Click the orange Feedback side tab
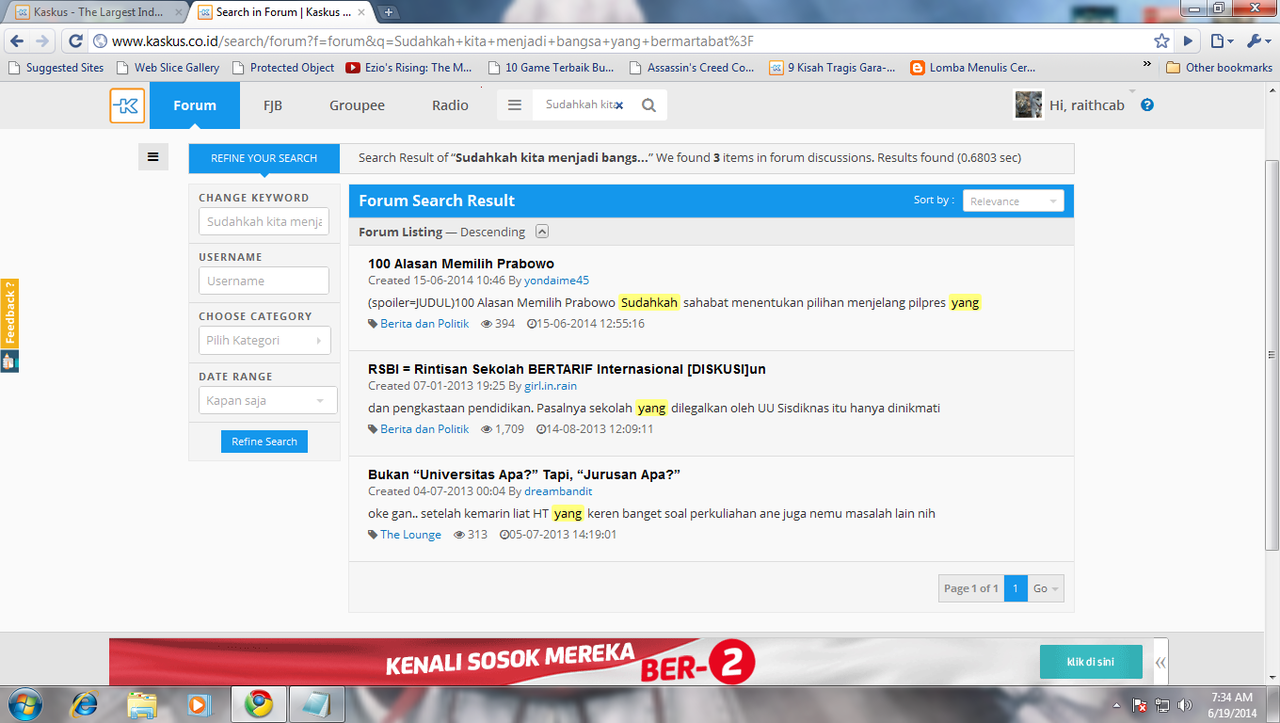The image size is (1280, 723). [x=9, y=313]
